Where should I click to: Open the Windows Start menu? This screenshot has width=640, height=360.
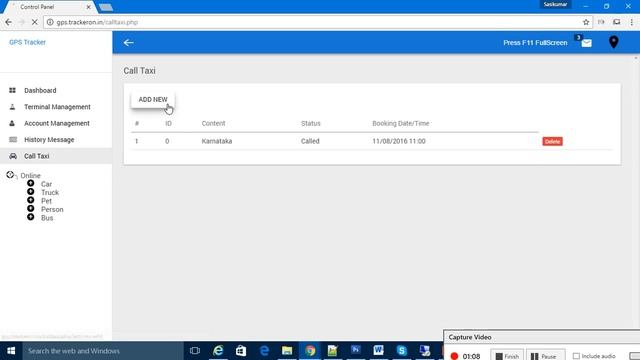11,351
